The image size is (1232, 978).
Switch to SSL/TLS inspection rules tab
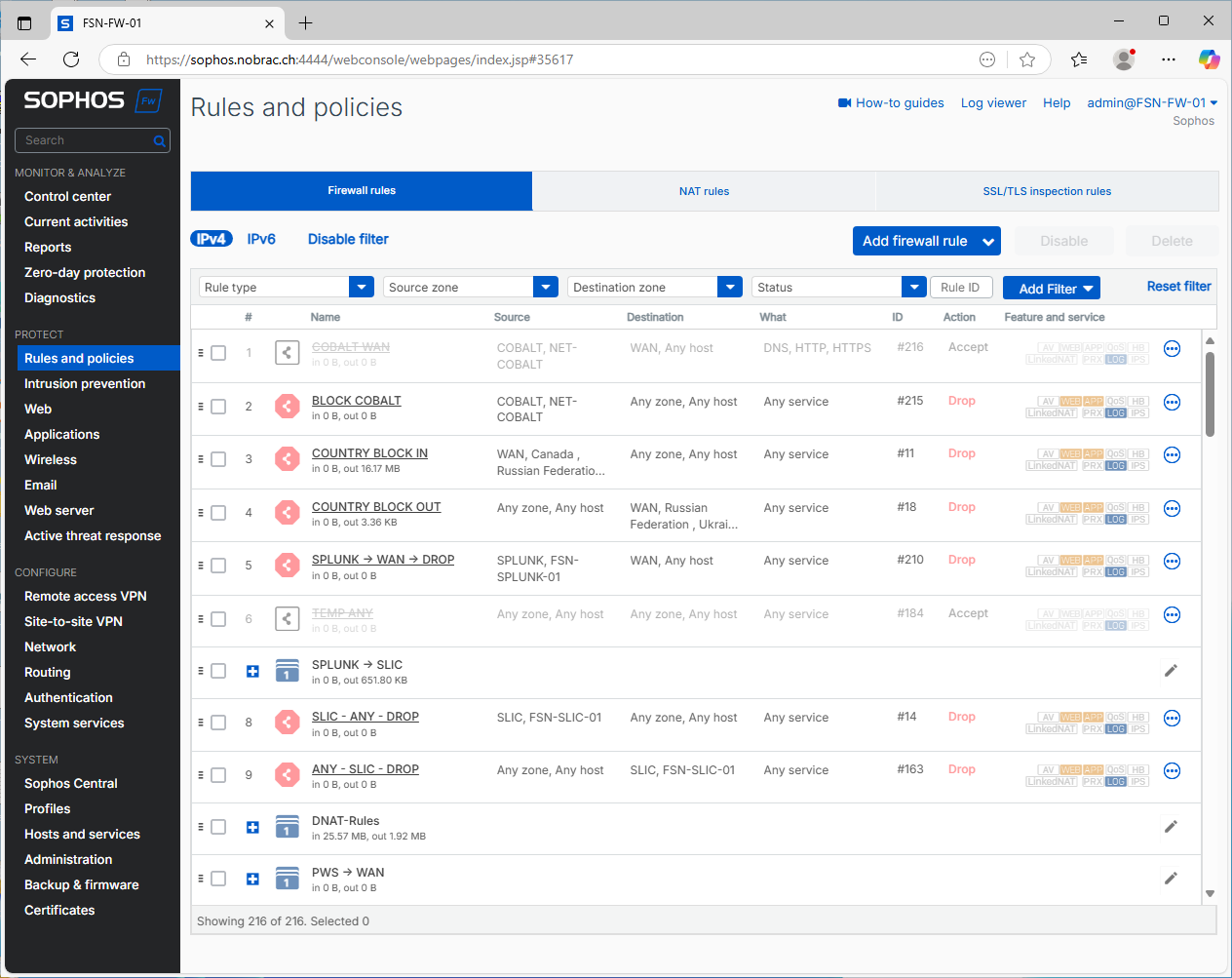point(1047,191)
